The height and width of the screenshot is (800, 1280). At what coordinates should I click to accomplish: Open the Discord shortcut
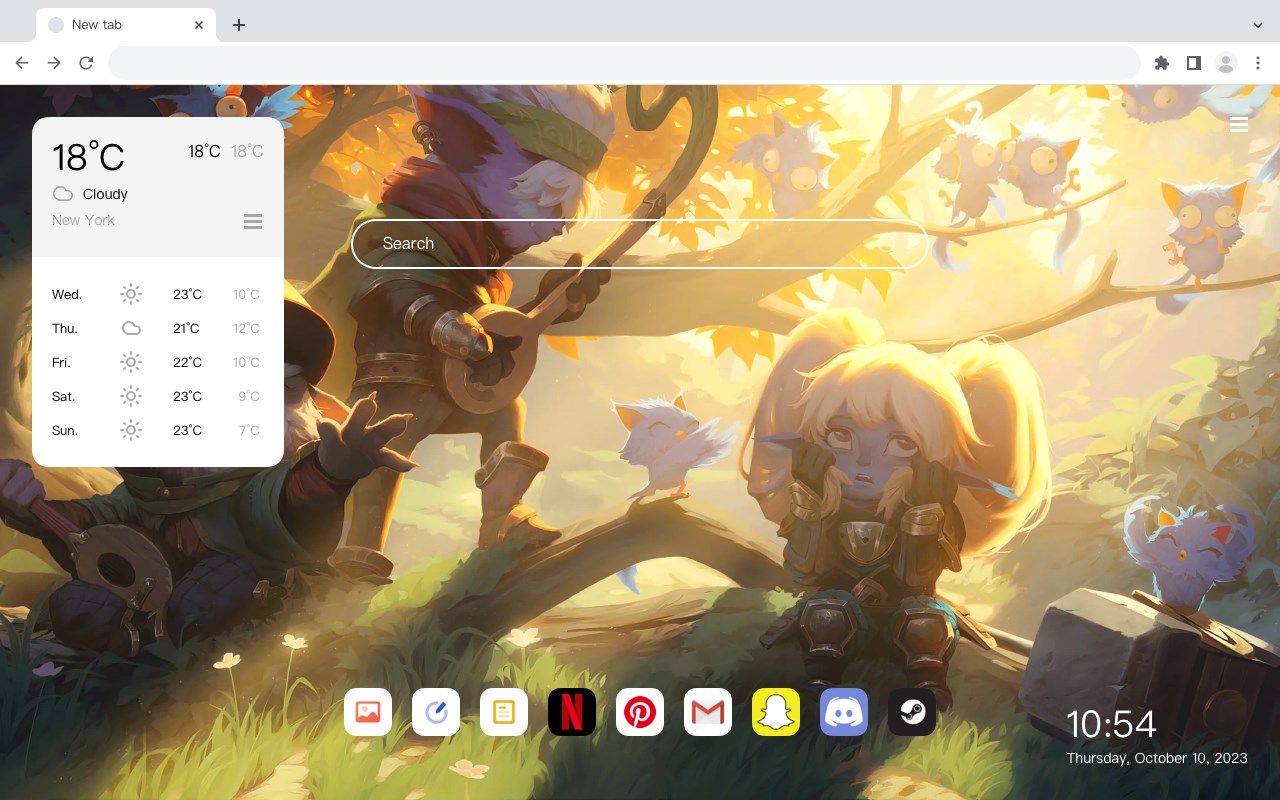[x=844, y=712]
